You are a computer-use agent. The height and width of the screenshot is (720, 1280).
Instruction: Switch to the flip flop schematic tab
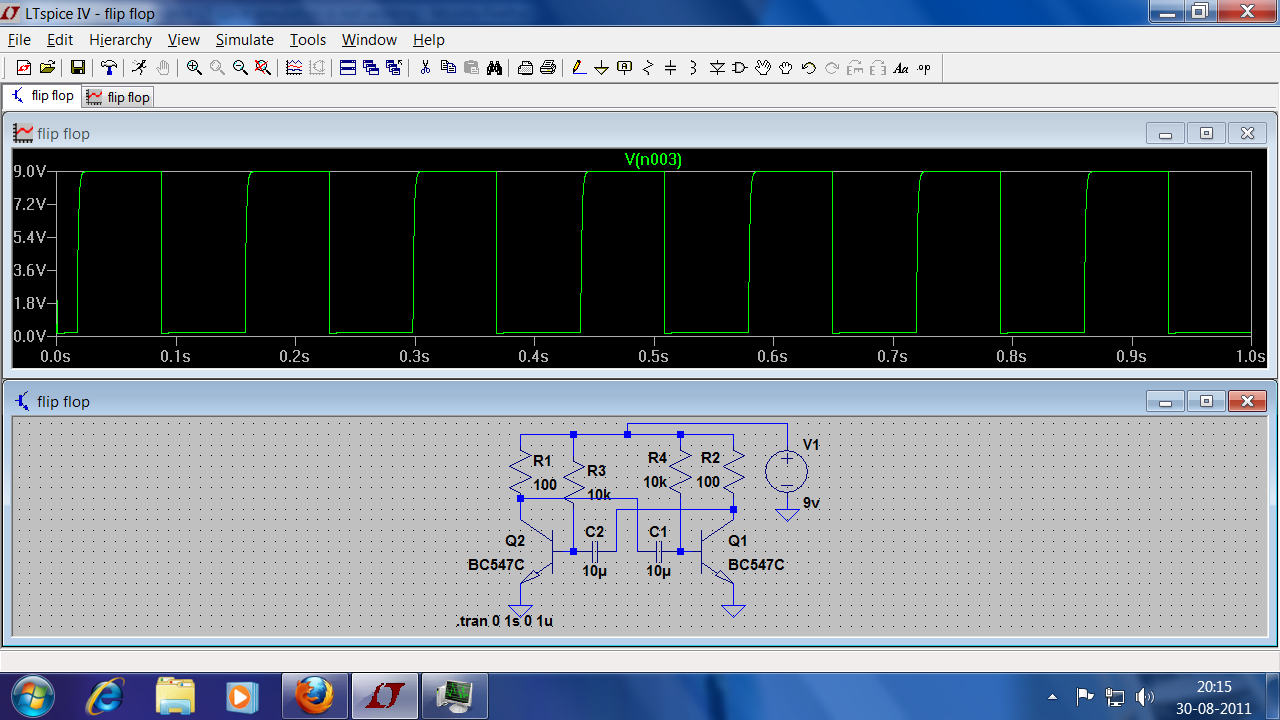pyautogui.click(x=42, y=96)
